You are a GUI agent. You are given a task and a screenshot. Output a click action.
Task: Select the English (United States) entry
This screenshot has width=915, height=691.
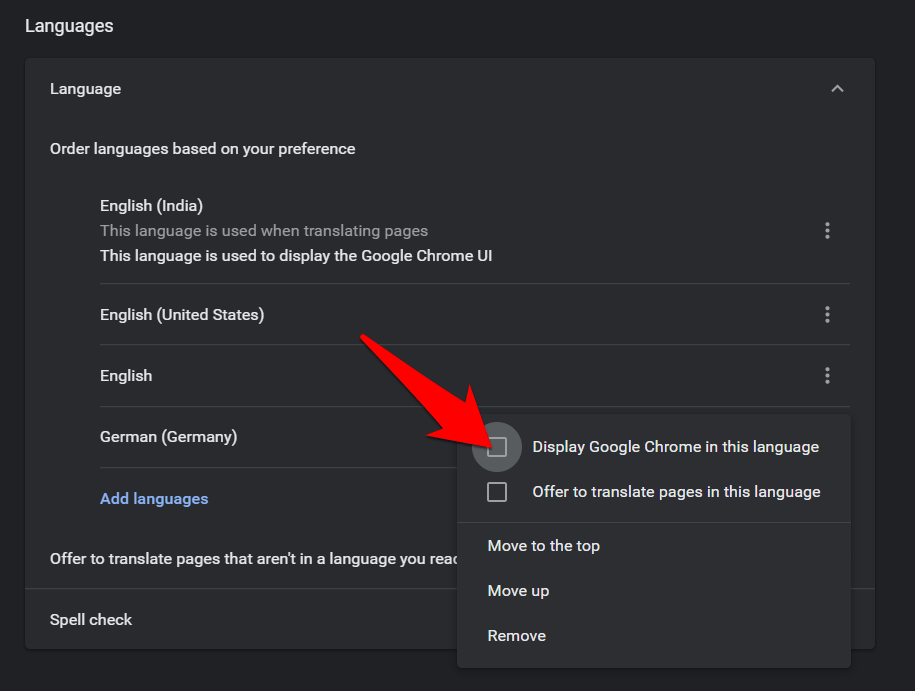coord(474,315)
